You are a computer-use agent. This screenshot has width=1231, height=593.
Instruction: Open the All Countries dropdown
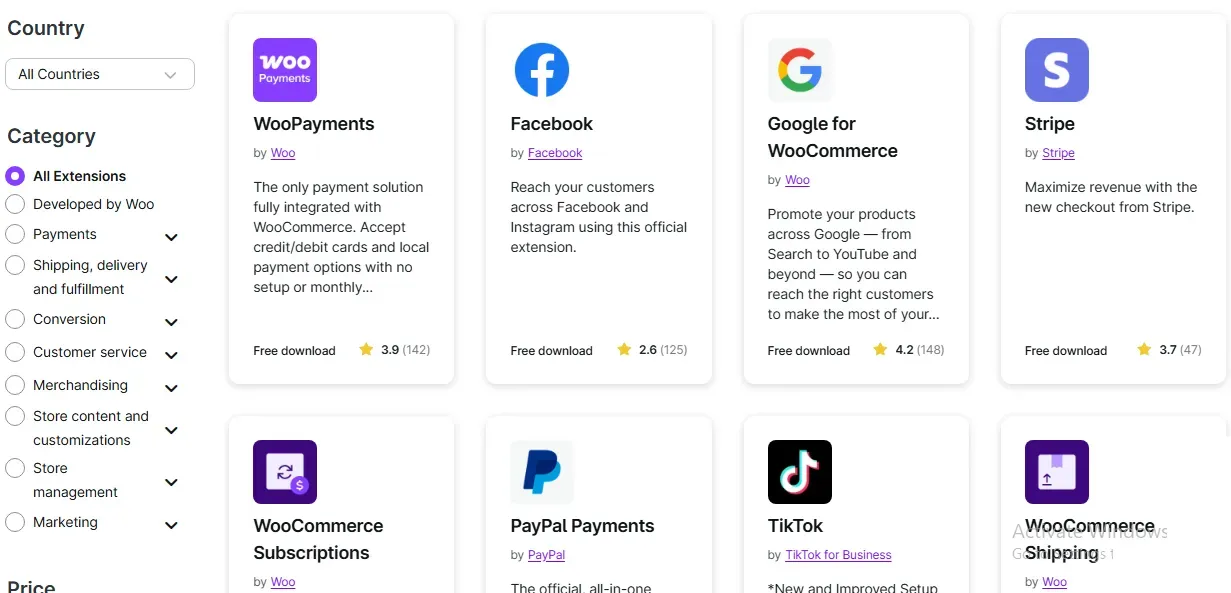(x=99, y=74)
